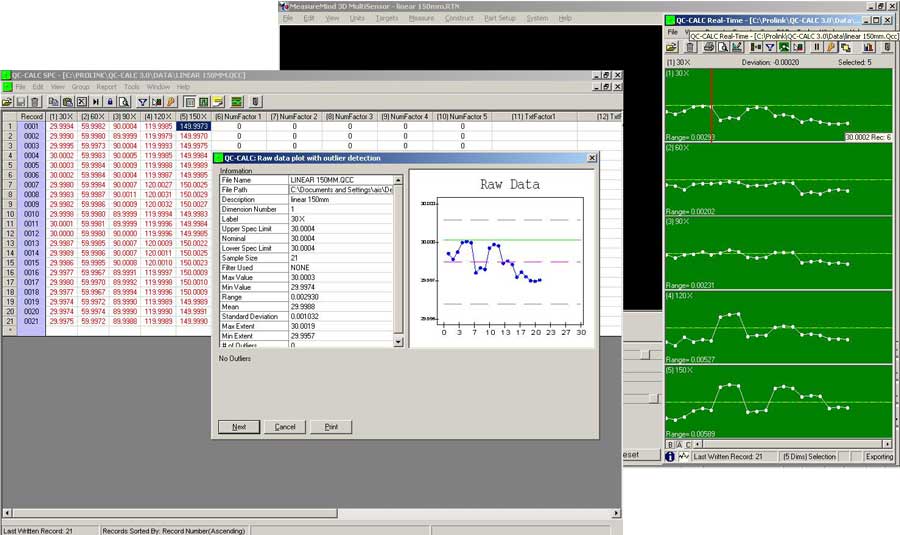Click the printer icon in Real-Time toolbar
The image size is (900, 535).
point(709,47)
